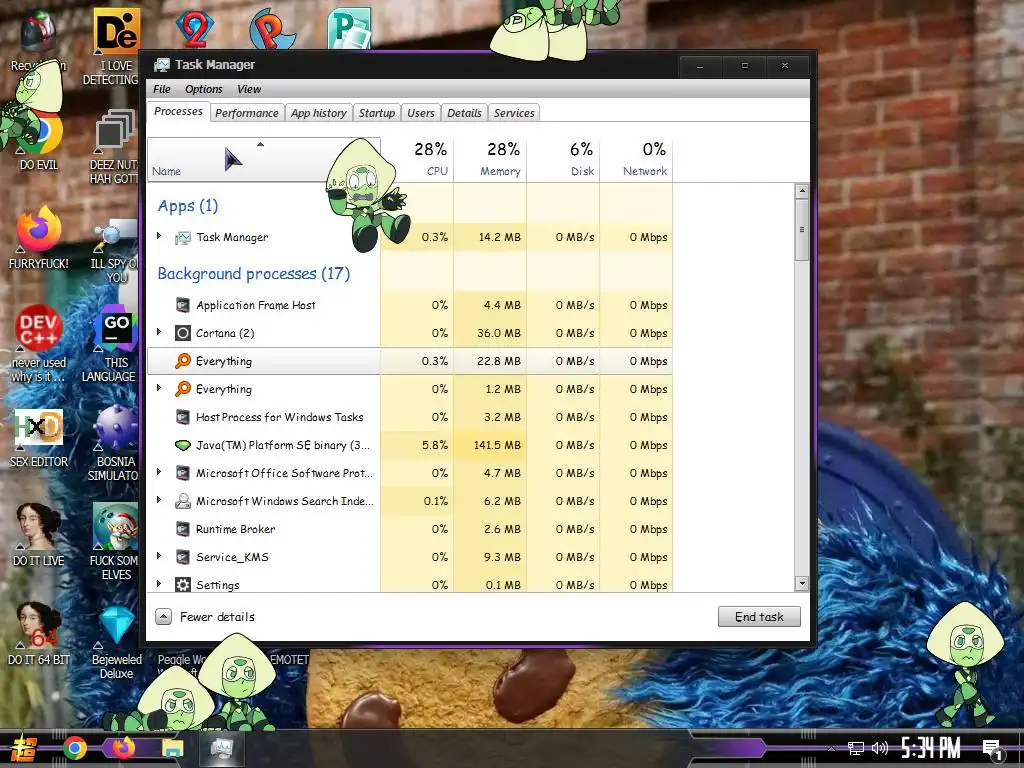Select Task Manager taskbar button

(222, 748)
